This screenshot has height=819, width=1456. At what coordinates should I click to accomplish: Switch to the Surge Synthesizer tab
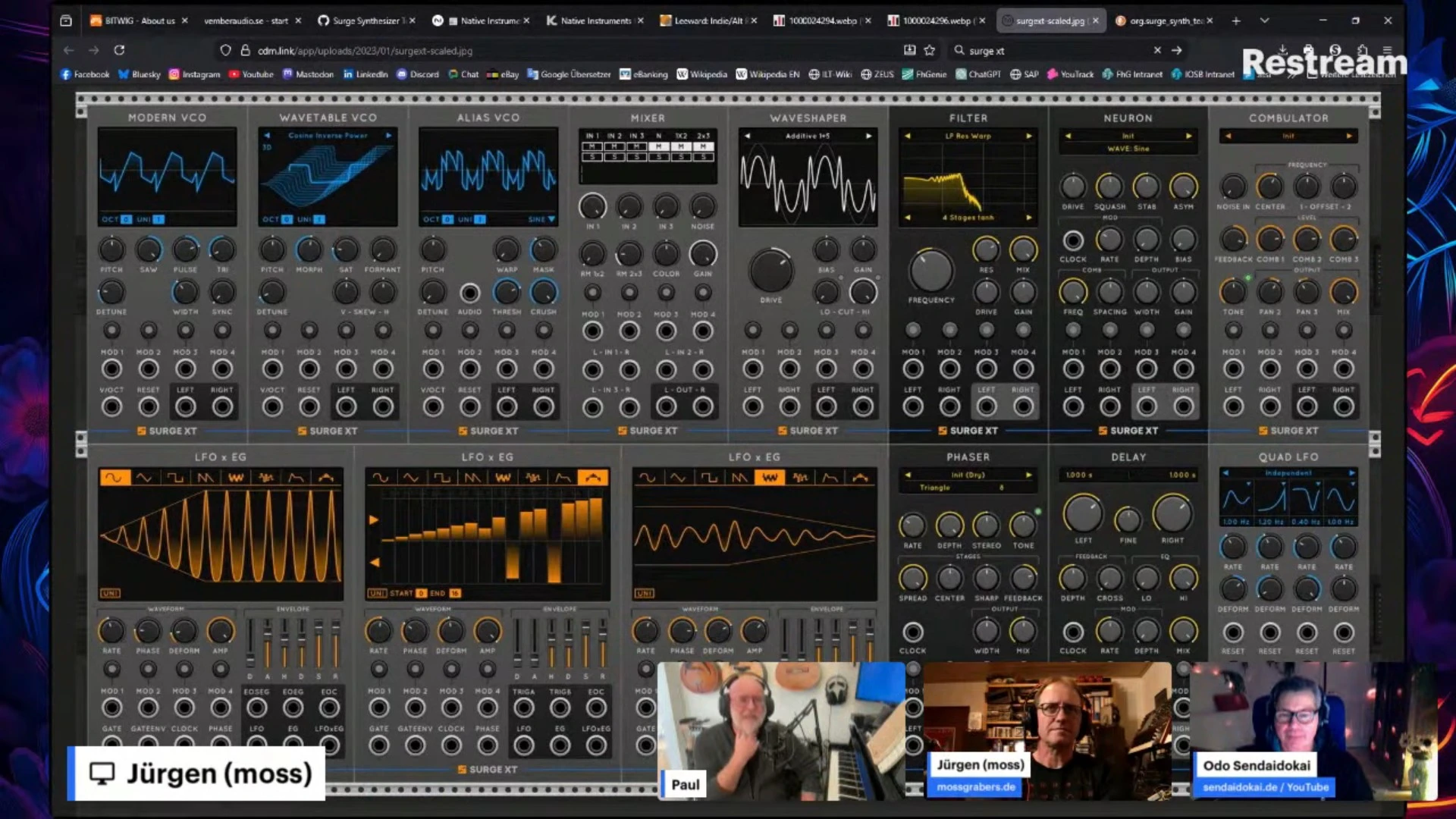pos(366,20)
